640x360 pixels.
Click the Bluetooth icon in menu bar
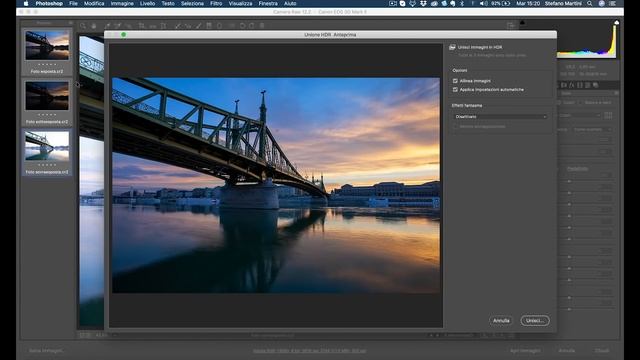(462, 3)
